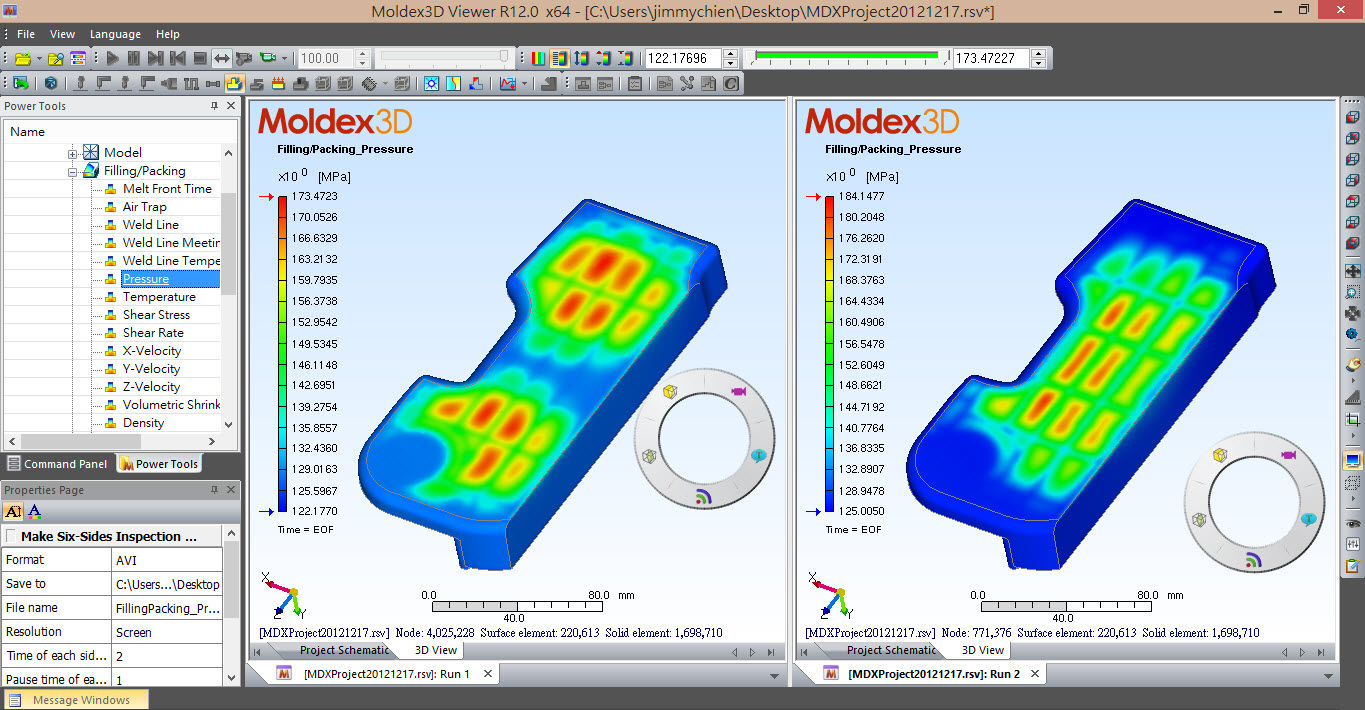Click the green camera capture icon
The image size is (1365, 710).
267,59
